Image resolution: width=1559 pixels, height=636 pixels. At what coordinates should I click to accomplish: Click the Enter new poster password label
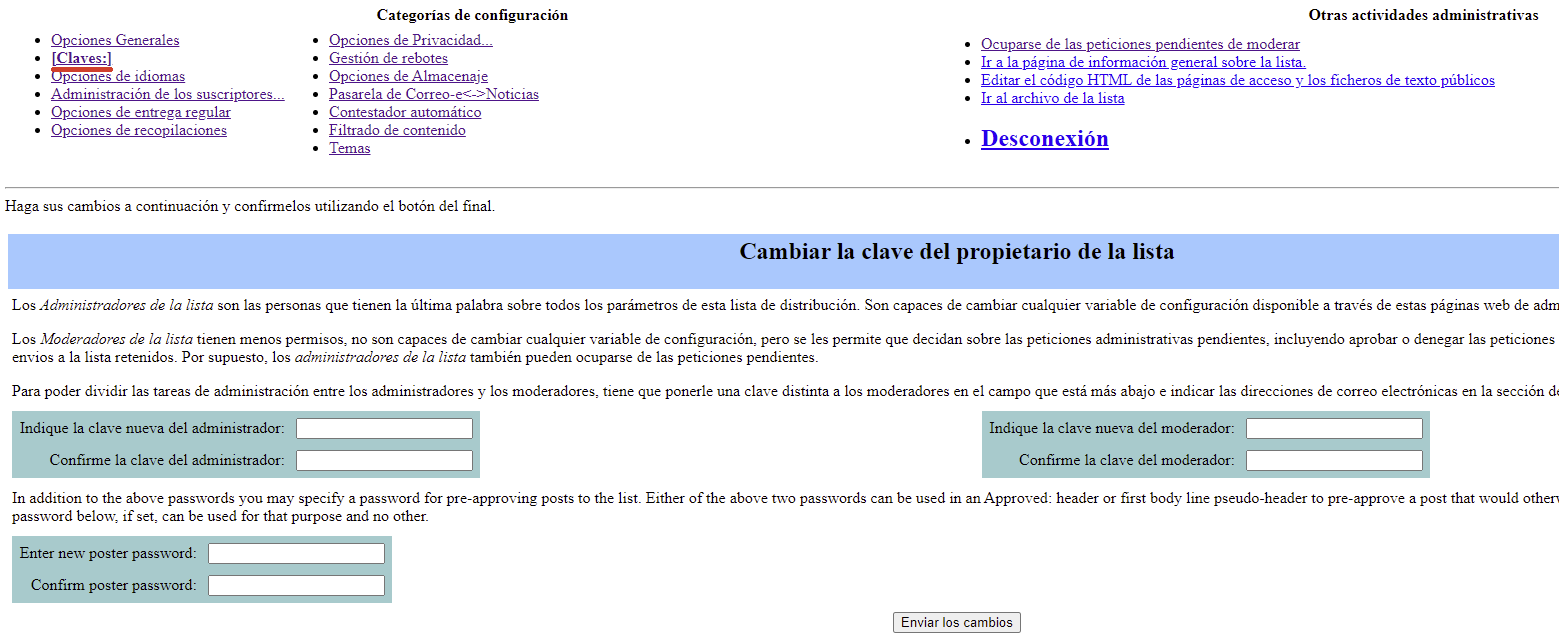pos(108,553)
